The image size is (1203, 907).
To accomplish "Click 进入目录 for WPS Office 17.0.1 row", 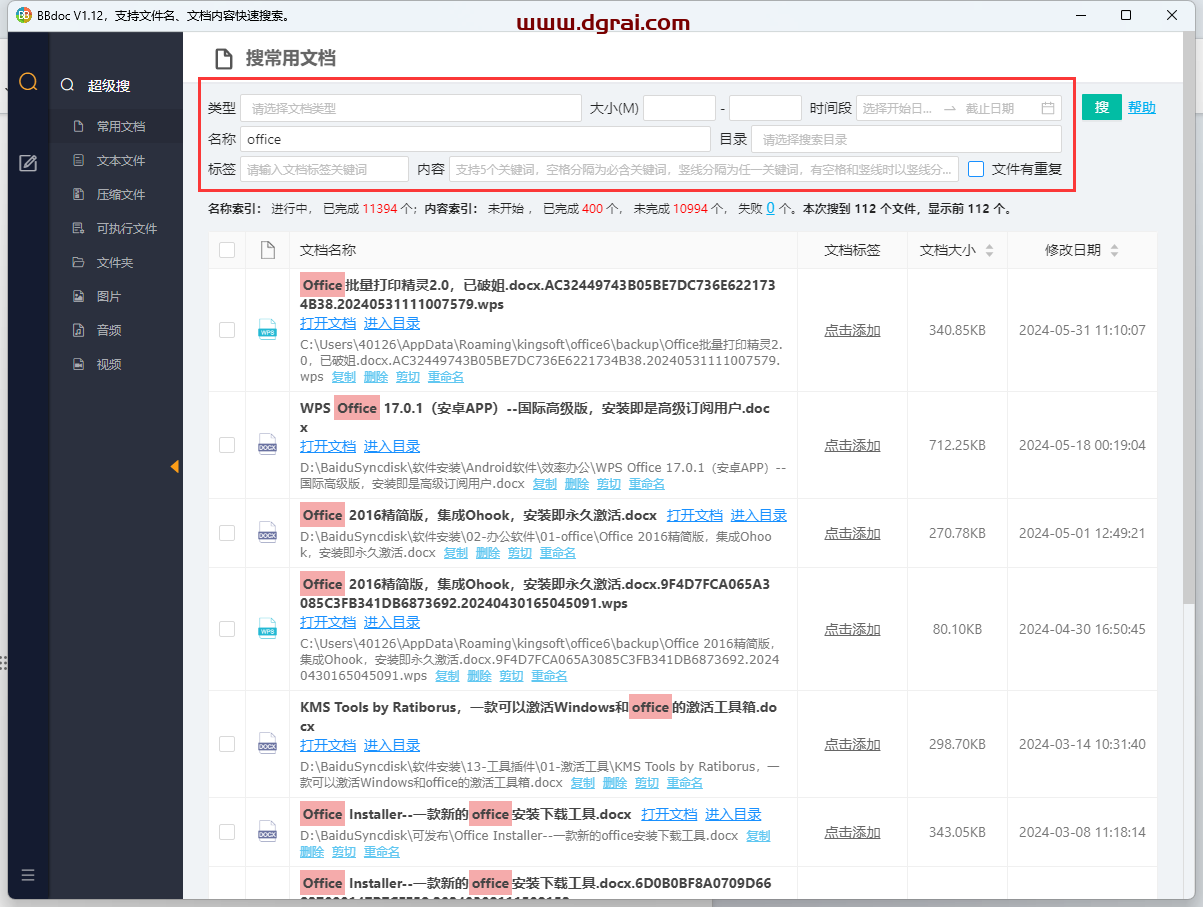I will (x=392, y=446).
